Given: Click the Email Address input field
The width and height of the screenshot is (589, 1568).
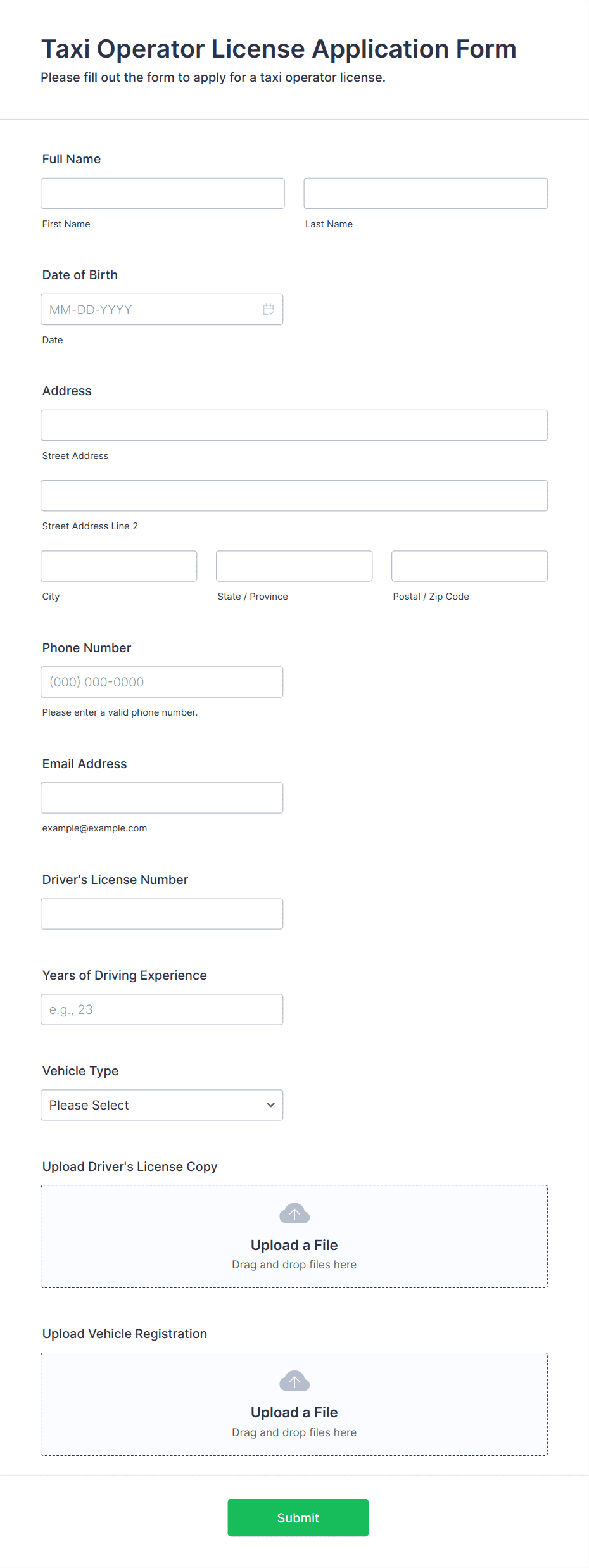Looking at the screenshot, I should tap(162, 798).
